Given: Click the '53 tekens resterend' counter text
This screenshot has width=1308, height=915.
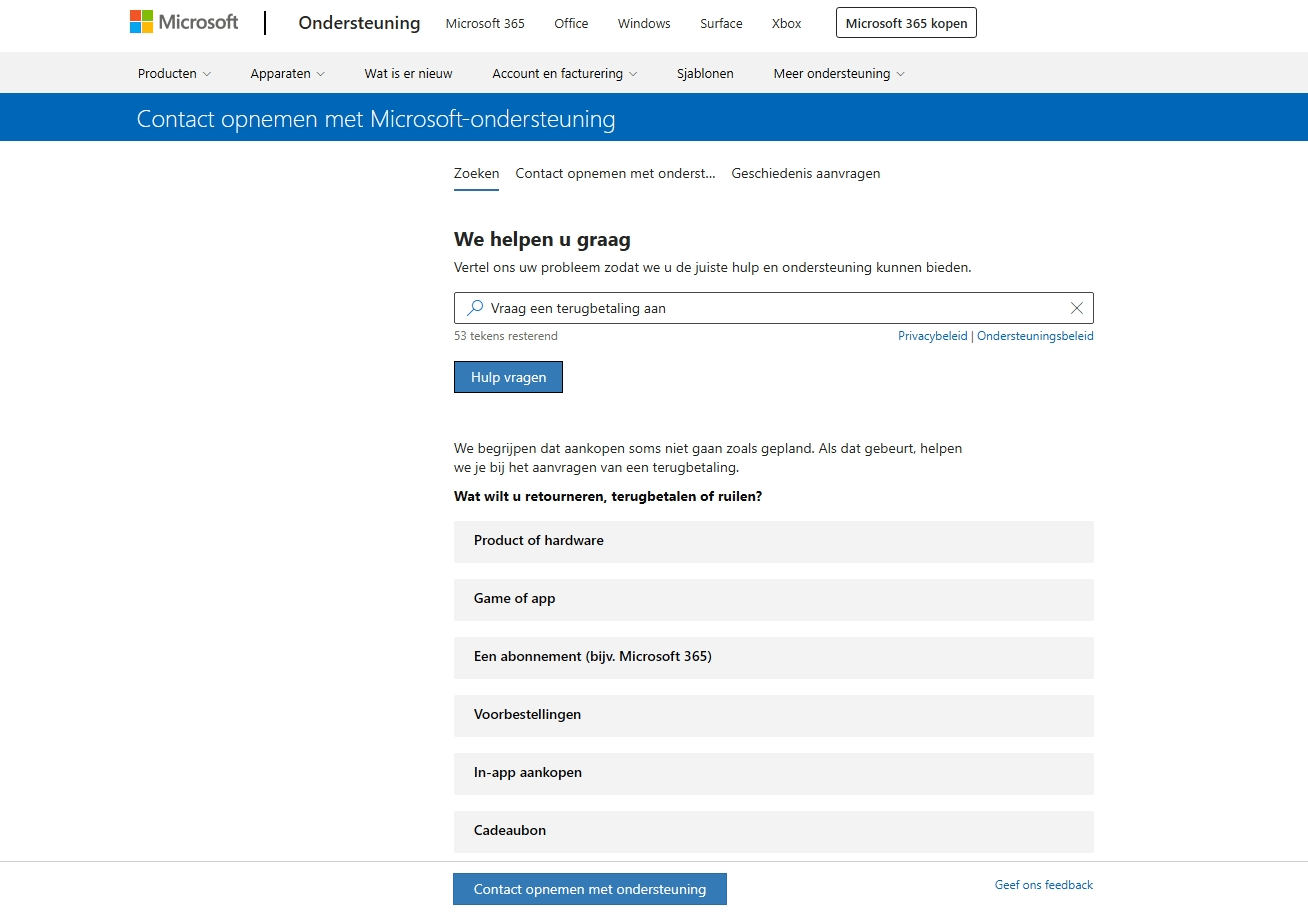Looking at the screenshot, I should click(x=506, y=336).
